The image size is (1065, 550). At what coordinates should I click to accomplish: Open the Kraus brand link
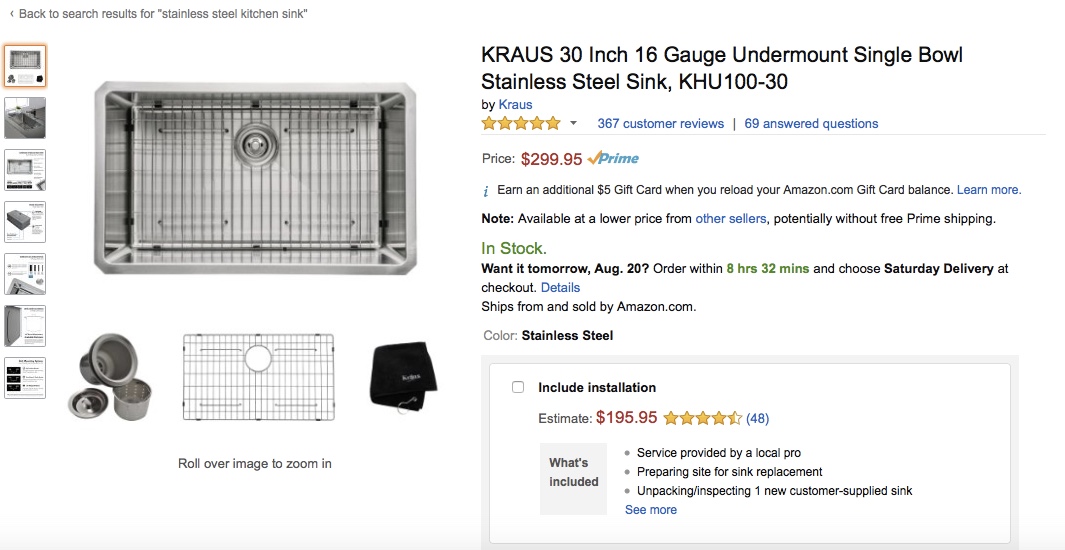[515, 104]
